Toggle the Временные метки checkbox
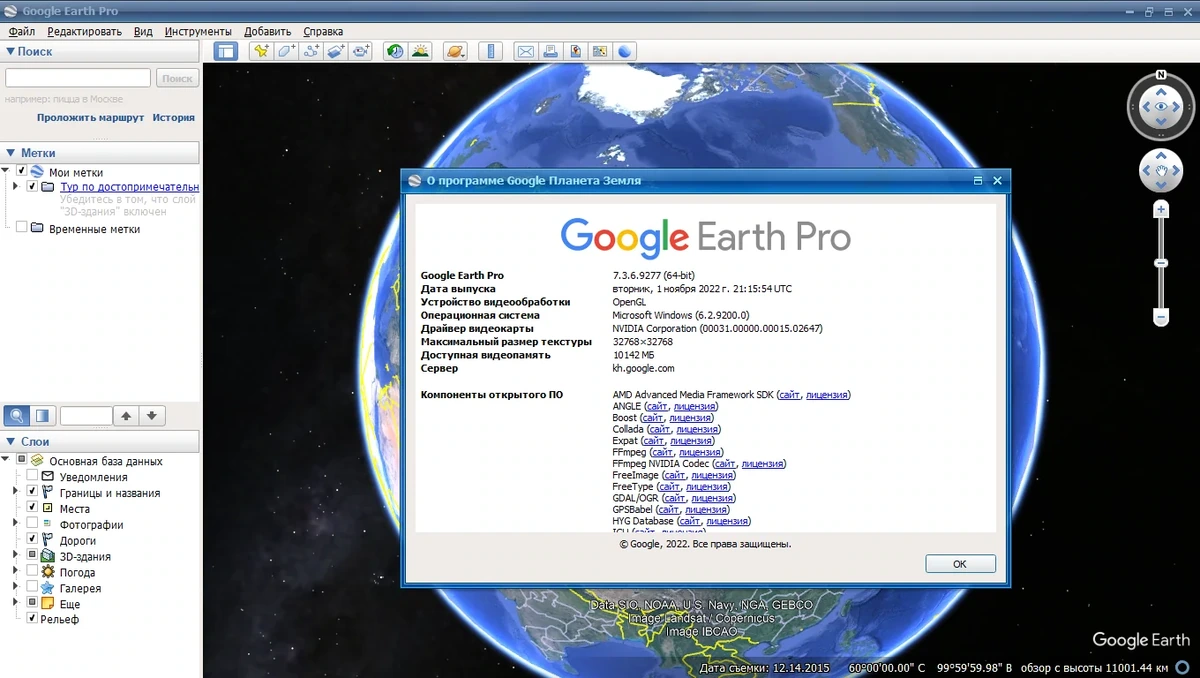The height and width of the screenshot is (678, 1200). click(21, 228)
